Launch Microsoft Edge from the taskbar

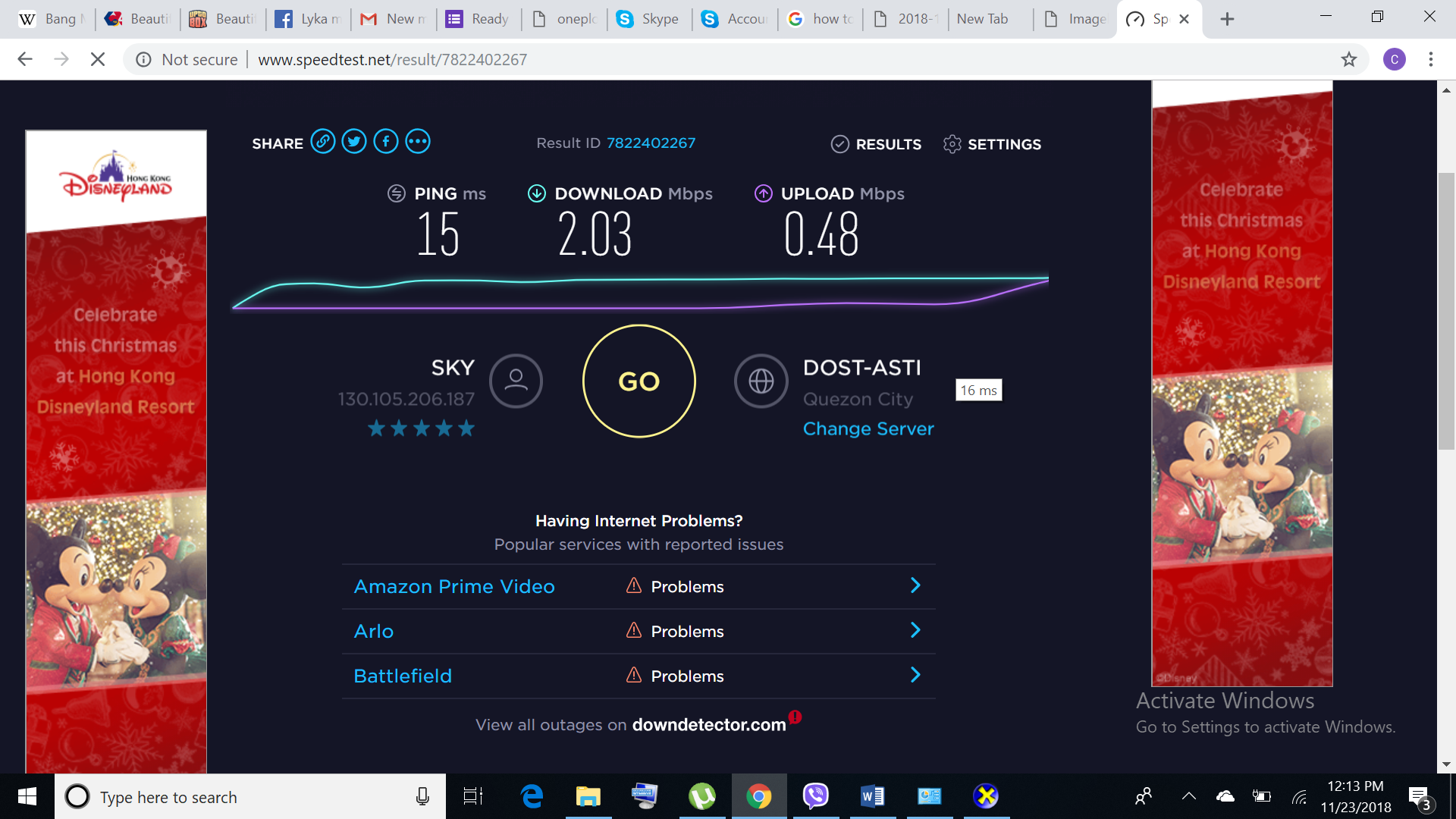click(532, 796)
